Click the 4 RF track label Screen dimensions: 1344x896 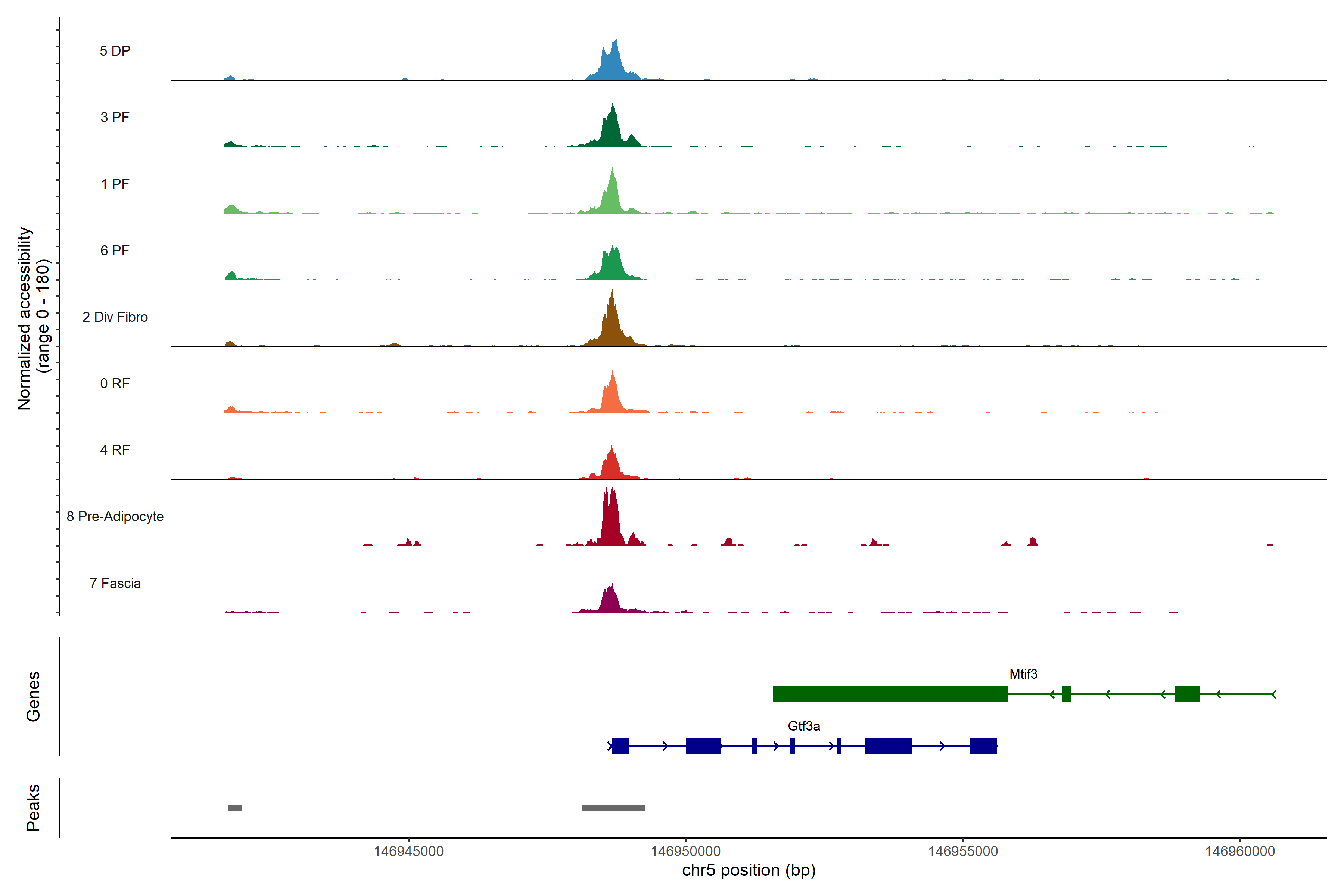[115, 450]
